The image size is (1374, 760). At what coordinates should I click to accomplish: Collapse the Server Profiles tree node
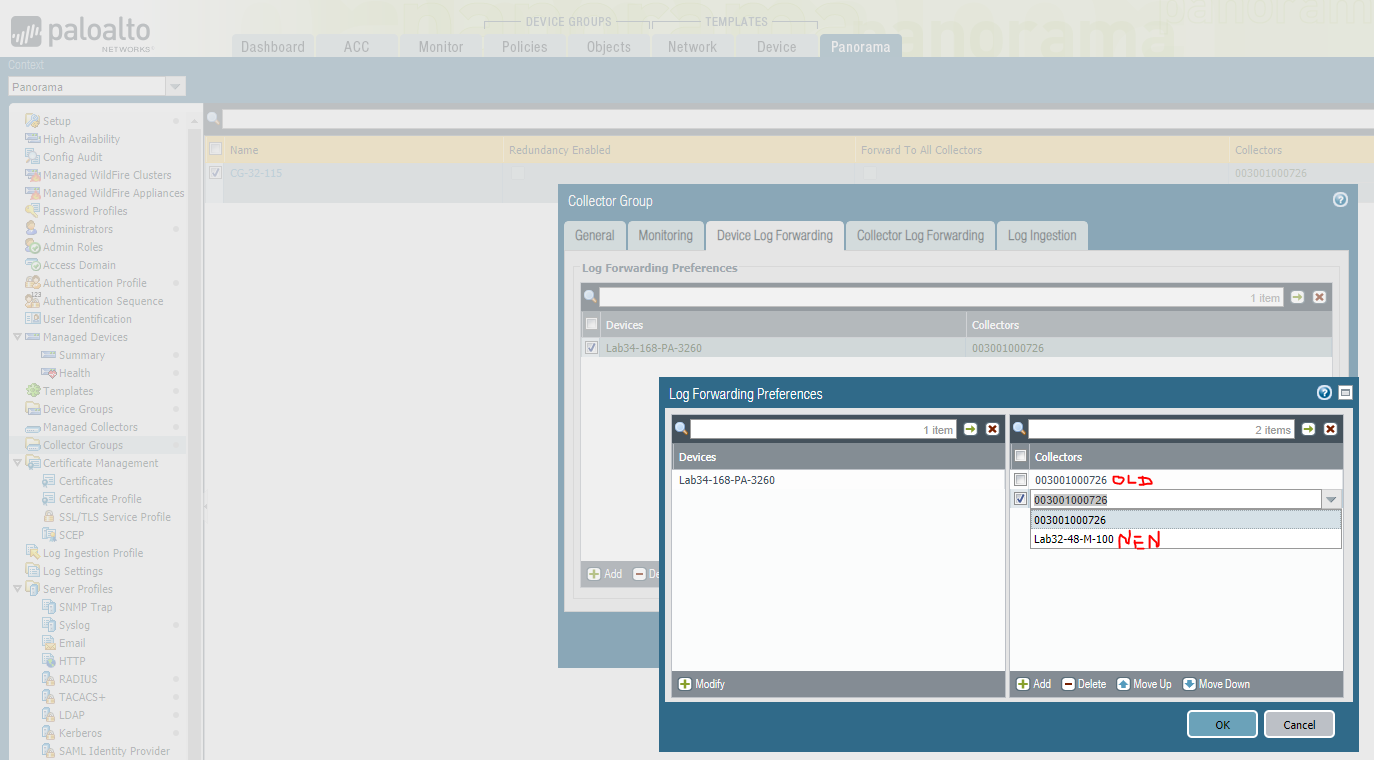[17, 589]
